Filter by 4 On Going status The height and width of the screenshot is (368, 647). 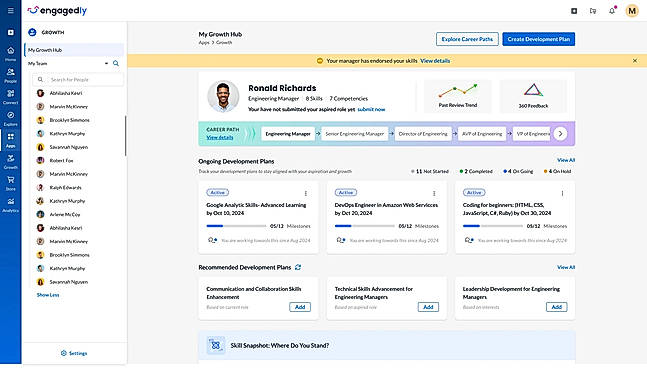pyautogui.click(x=518, y=171)
